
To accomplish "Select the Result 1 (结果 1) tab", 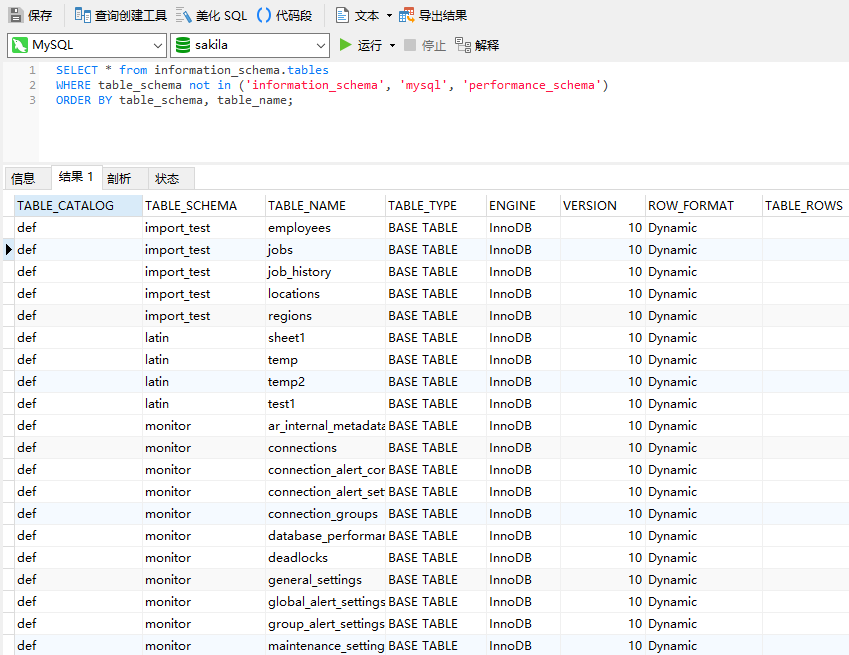I will point(76,177).
